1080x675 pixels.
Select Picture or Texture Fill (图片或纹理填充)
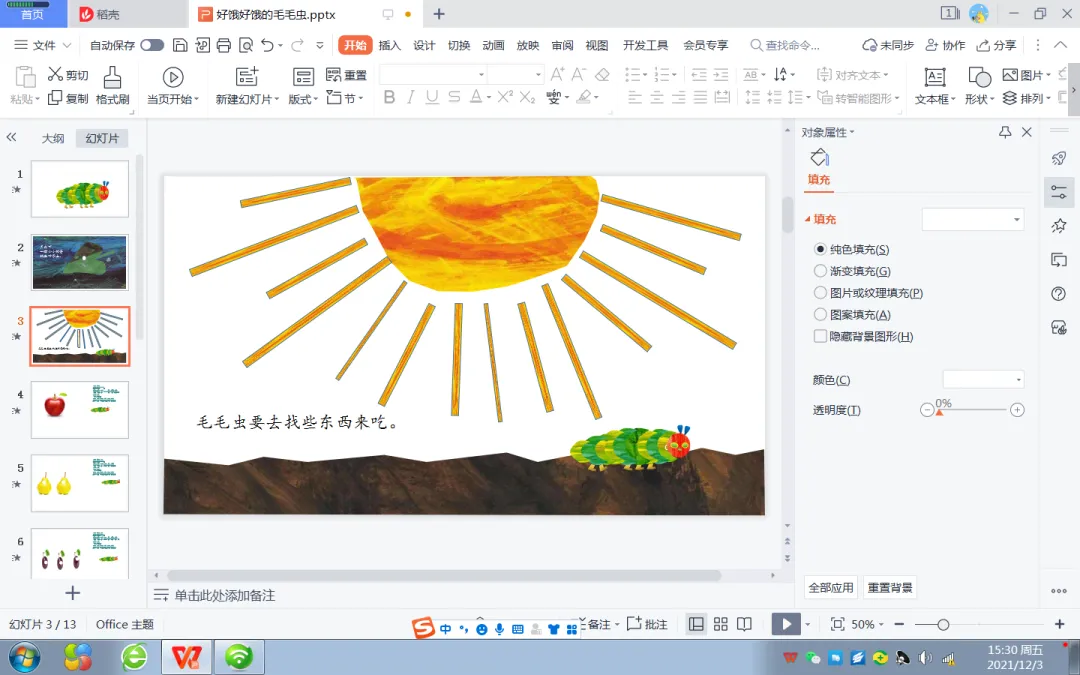[x=820, y=293]
